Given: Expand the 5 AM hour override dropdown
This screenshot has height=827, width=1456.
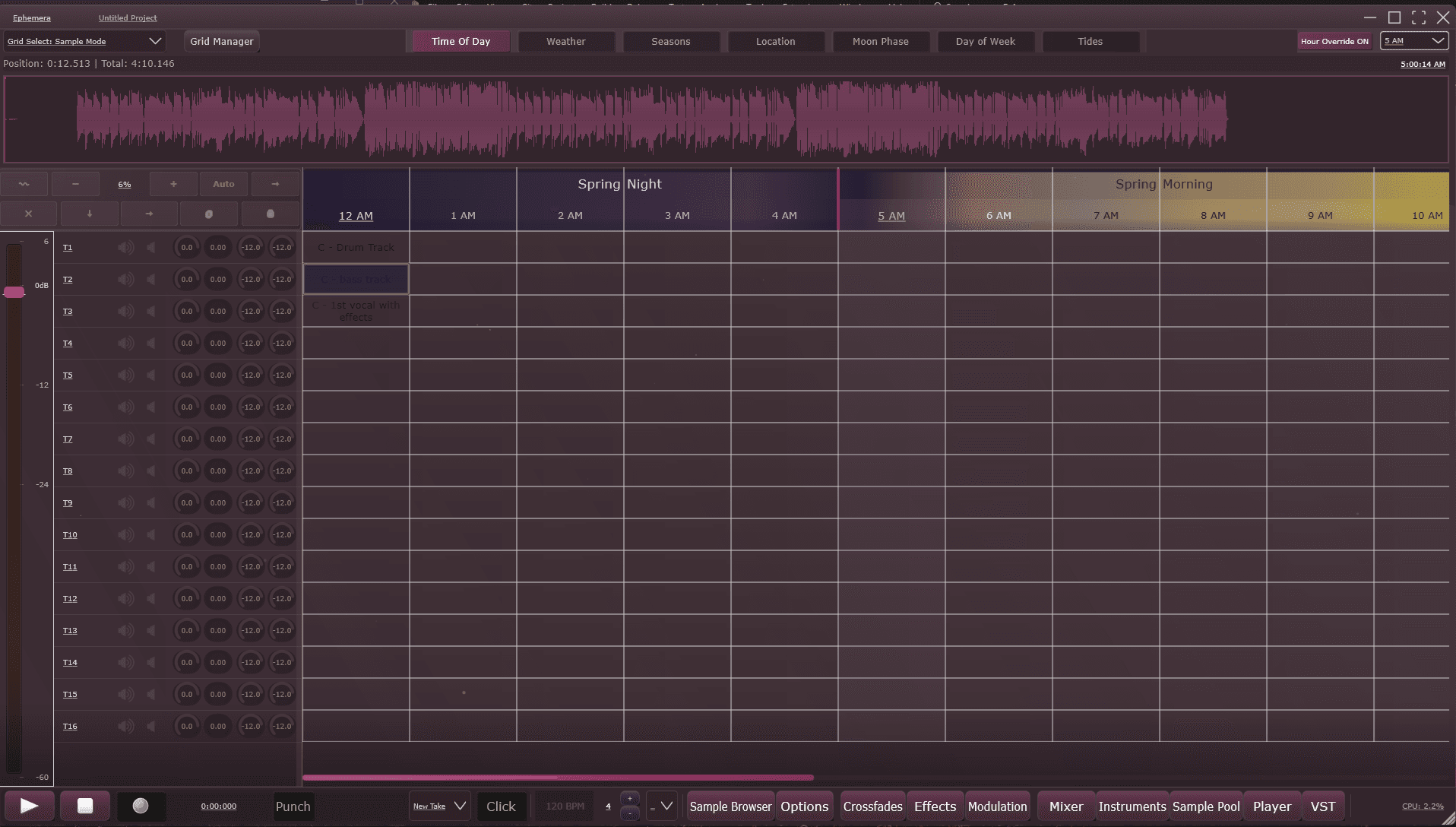Looking at the screenshot, I should coord(1414,42).
